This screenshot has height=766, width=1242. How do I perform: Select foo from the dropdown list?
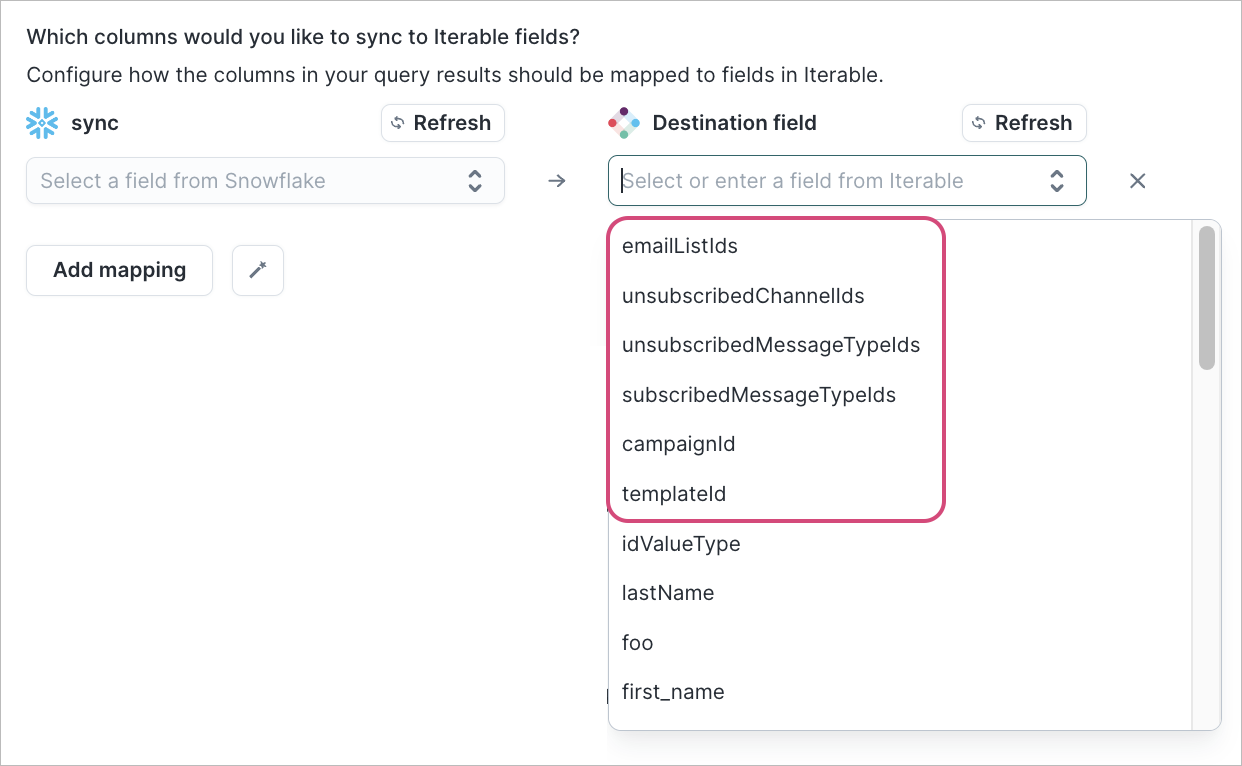tap(637, 642)
